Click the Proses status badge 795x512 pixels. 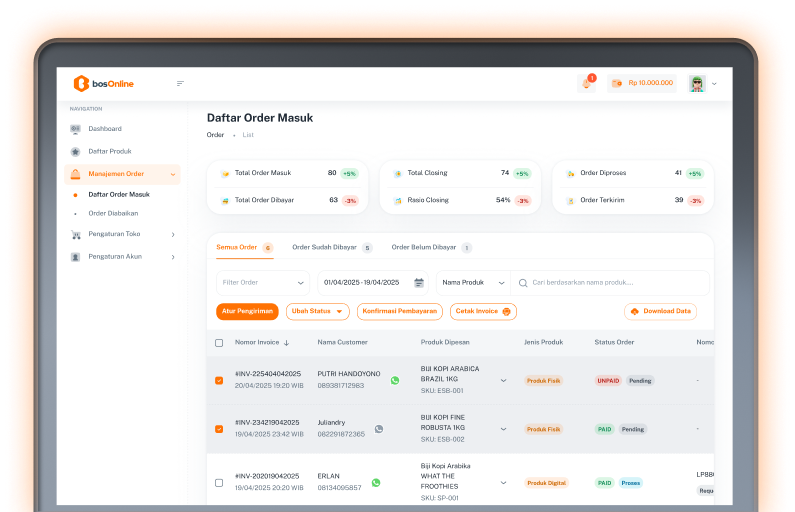click(x=631, y=483)
